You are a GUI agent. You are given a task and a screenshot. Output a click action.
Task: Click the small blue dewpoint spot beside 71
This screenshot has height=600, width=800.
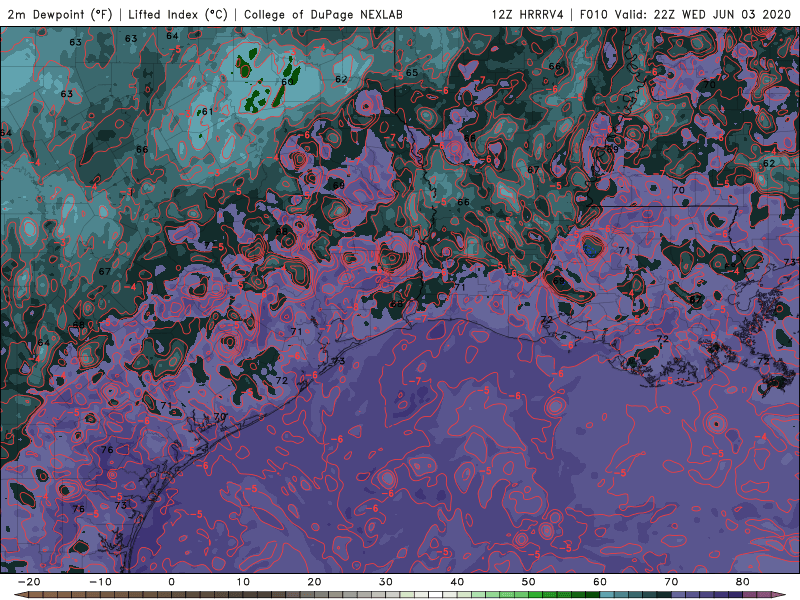click(591, 249)
